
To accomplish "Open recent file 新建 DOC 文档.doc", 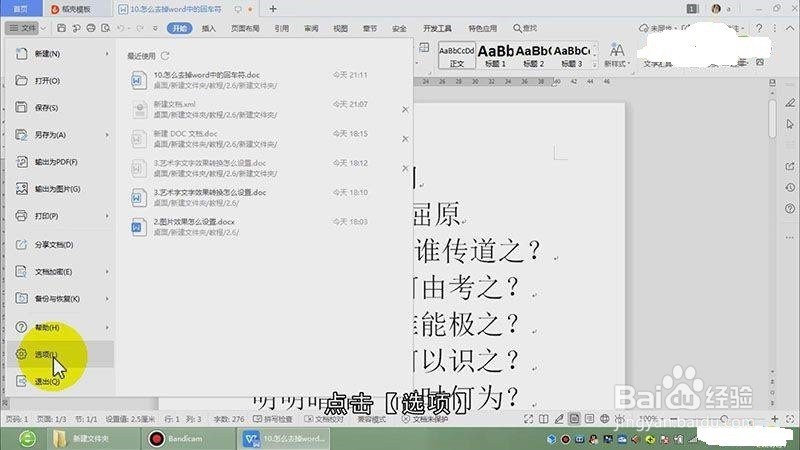I will [250, 139].
